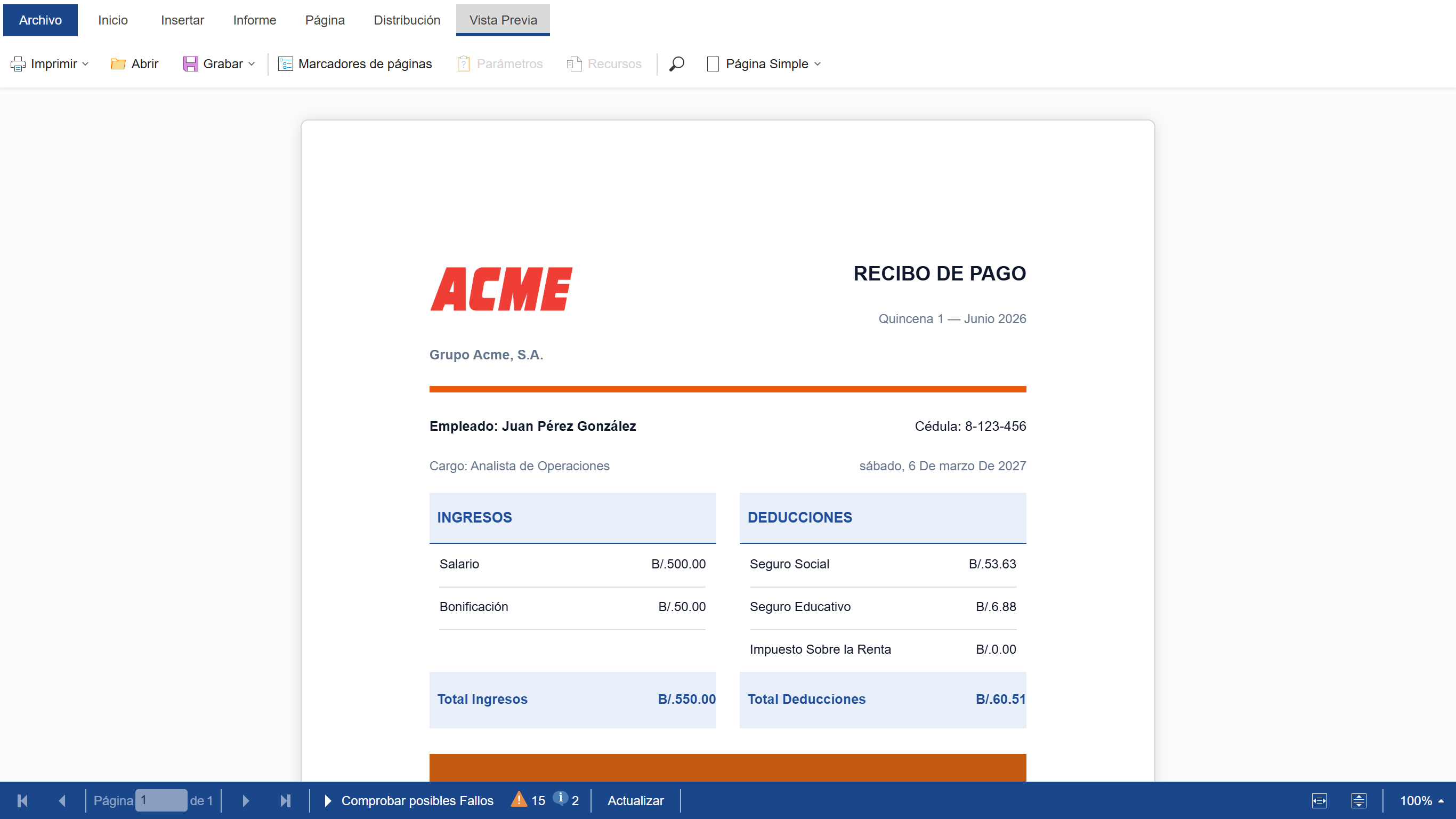Switch to Inicio tab
Viewport: 1456px width, 819px height.
click(x=112, y=20)
